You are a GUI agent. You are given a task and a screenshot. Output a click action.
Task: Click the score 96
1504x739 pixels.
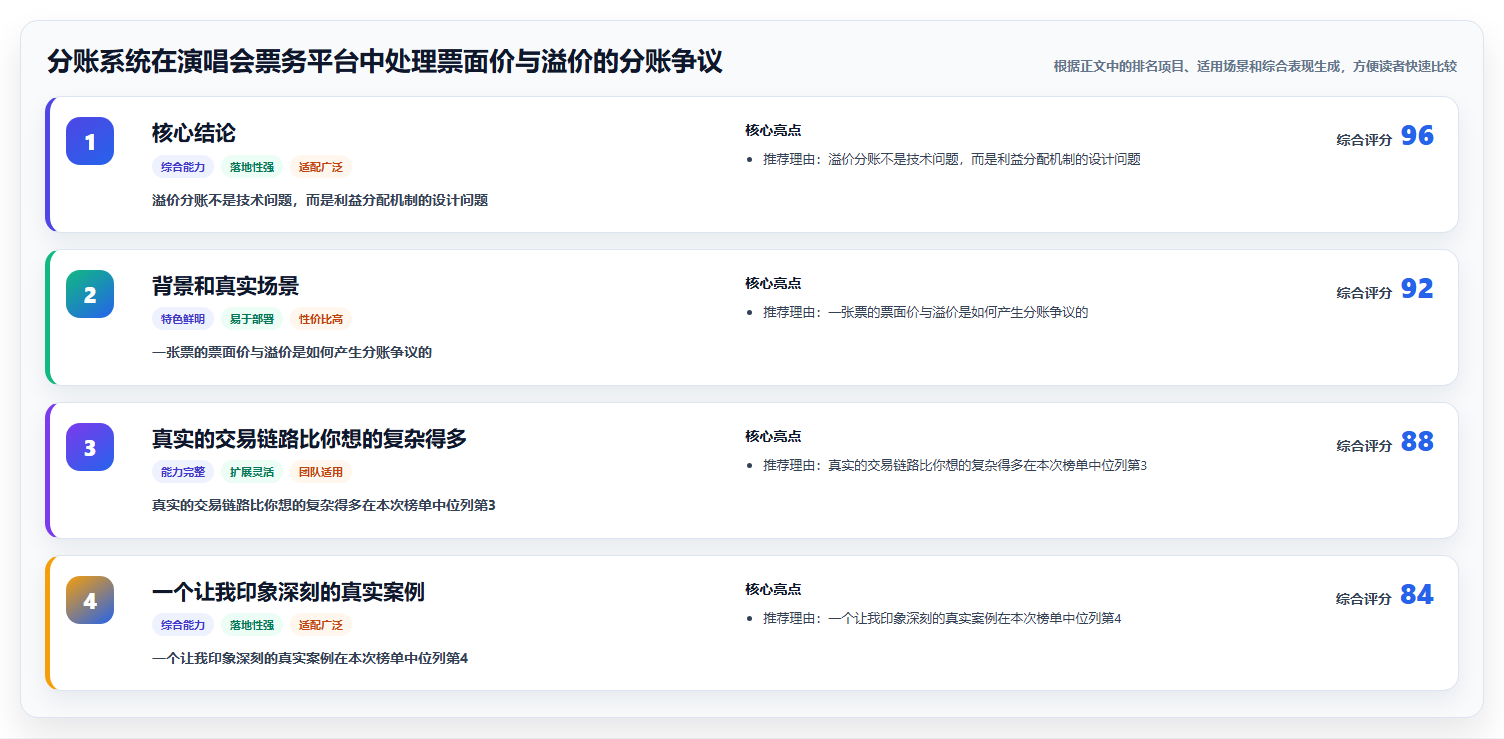(x=1417, y=136)
